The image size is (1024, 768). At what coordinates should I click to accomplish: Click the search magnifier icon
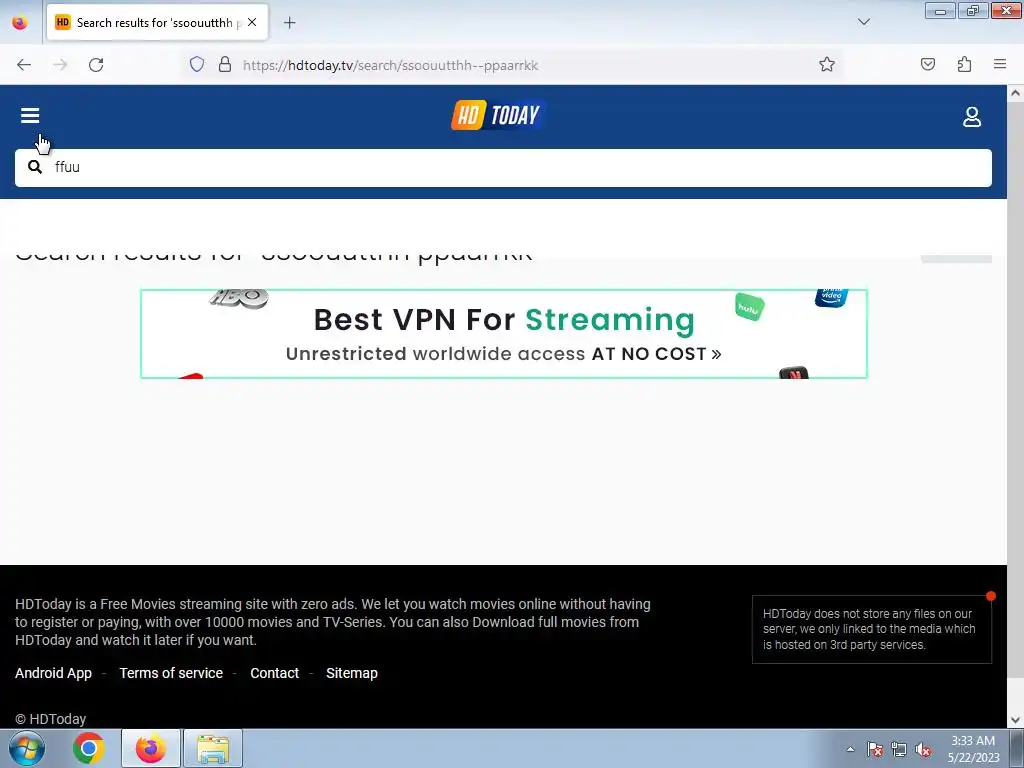(35, 167)
